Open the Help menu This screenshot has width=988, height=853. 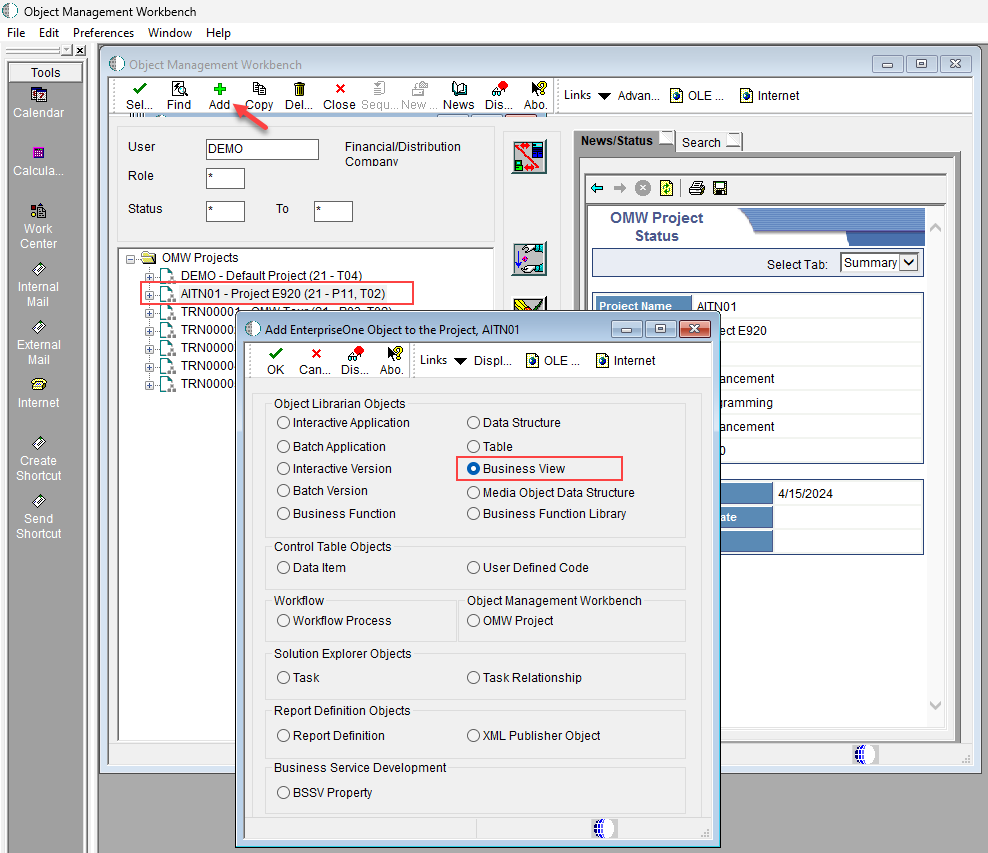(x=219, y=33)
